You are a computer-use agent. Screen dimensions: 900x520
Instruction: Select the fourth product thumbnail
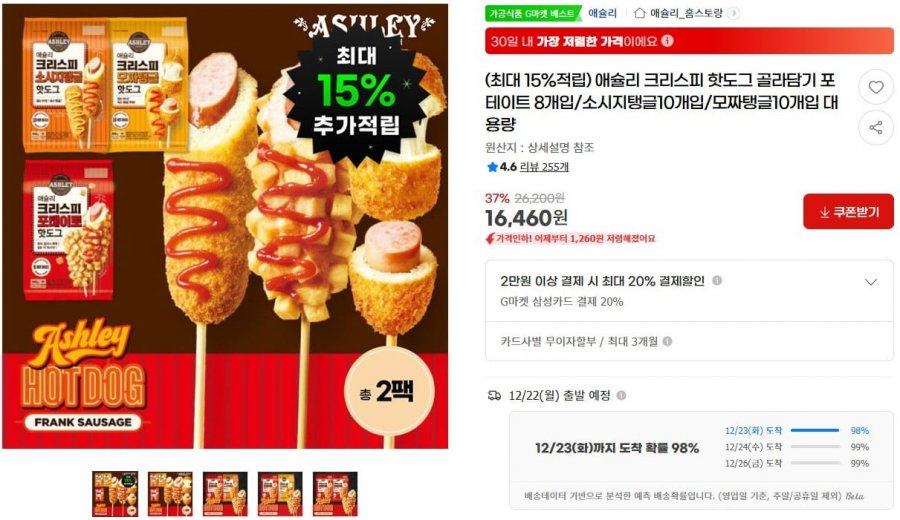280,494
